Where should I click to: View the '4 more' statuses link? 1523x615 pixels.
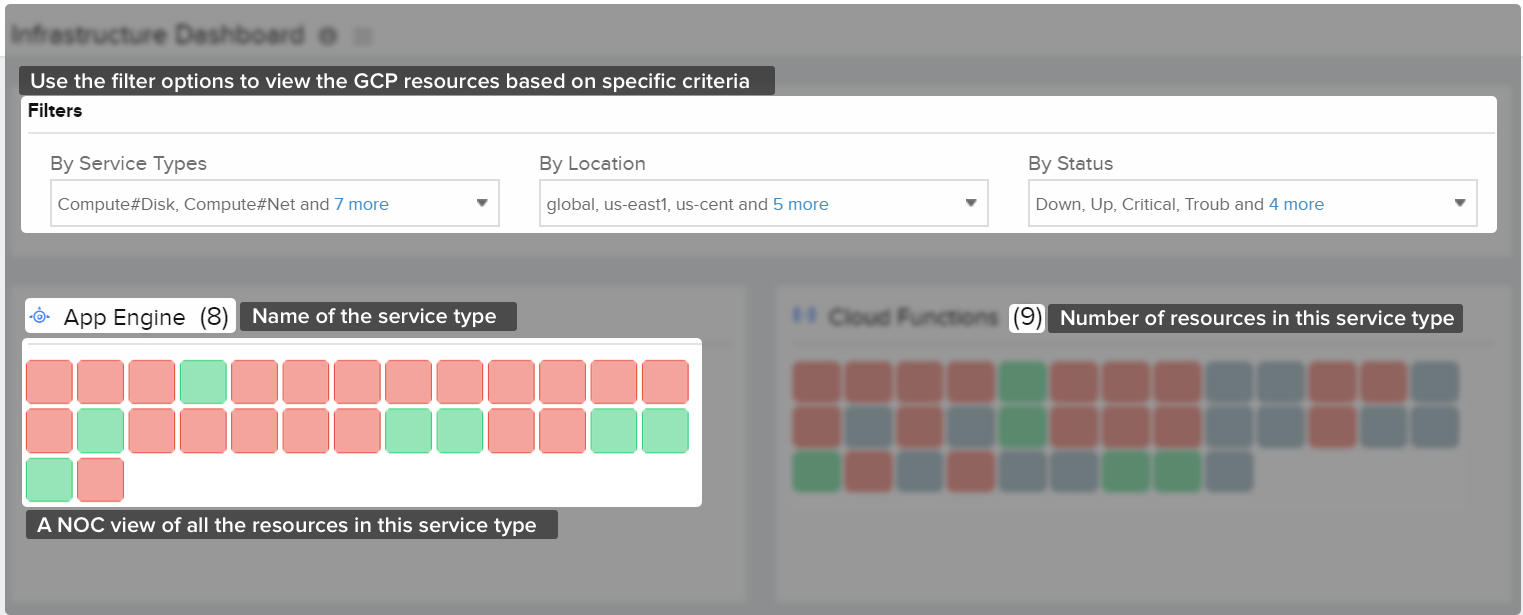[x=1296, y=203]
